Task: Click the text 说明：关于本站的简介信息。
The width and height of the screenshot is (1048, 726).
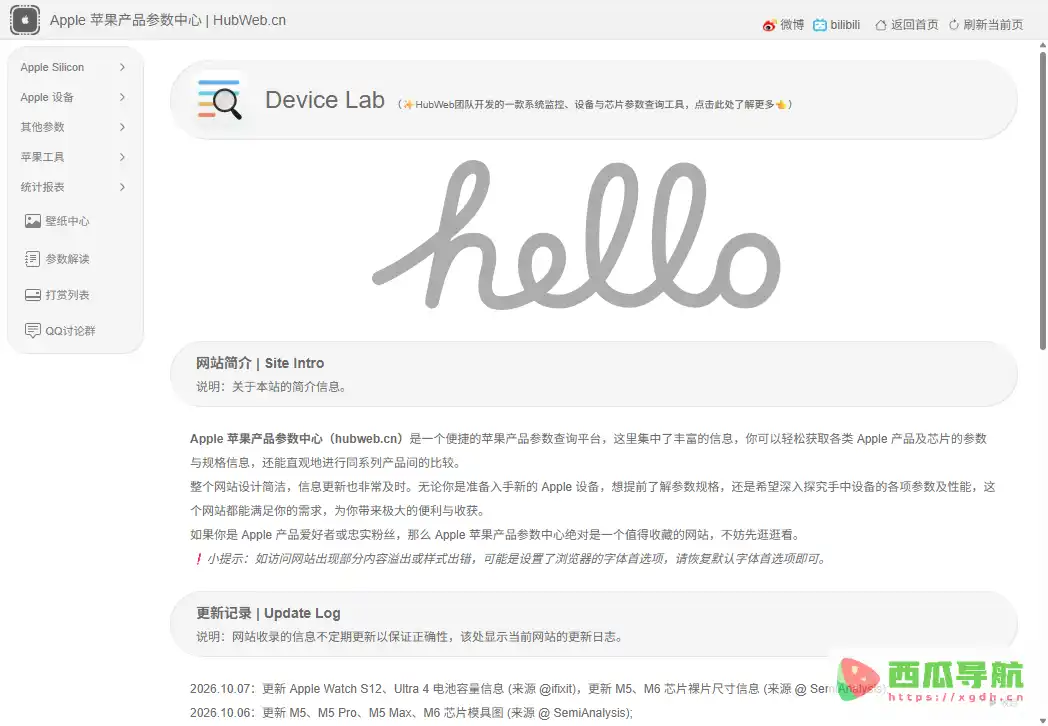Action: [x=271, y=386]
